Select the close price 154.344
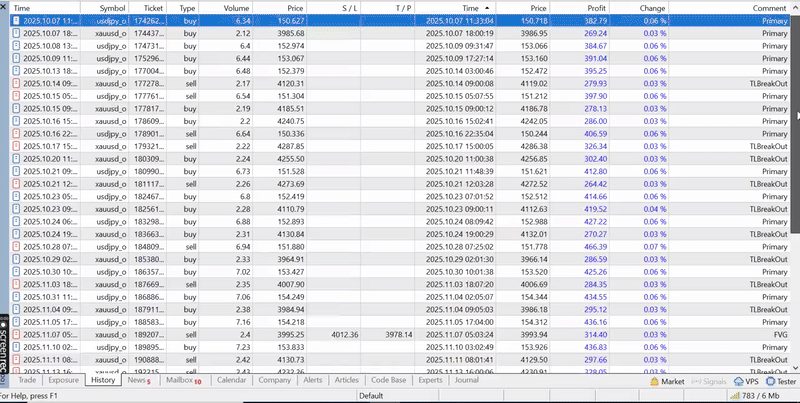The height and width of the screenshot is (403, 800). tap(534, 297)
